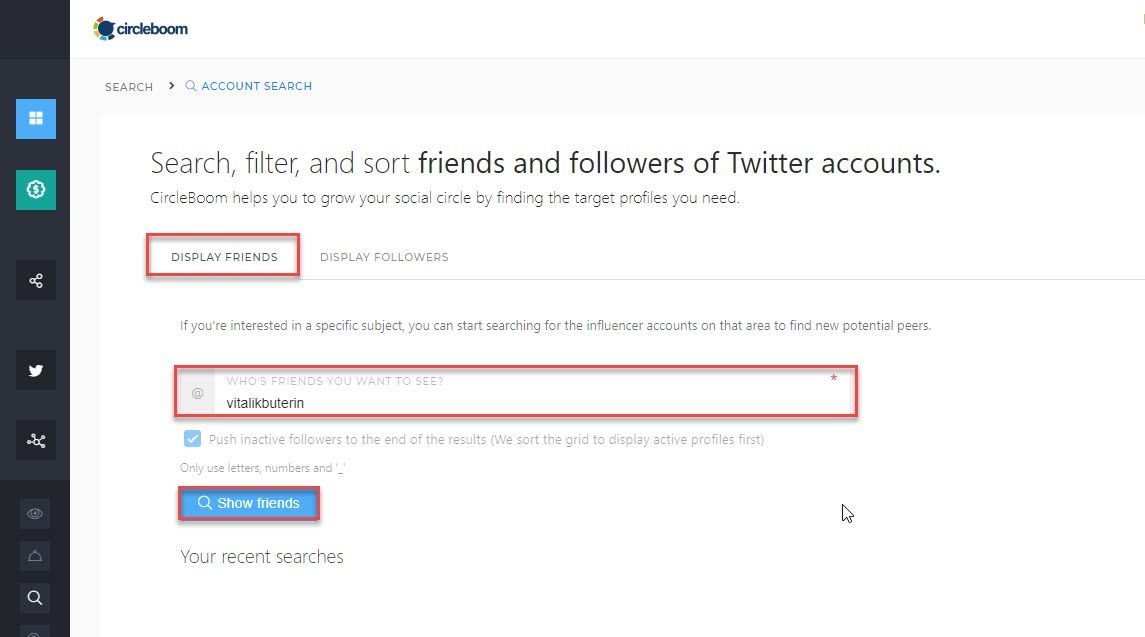Image resolution: width=1145 pixels, height=637 pixels.
Task: Click the connections nodes icon in sidebar
Action: [x=35, y=440]
